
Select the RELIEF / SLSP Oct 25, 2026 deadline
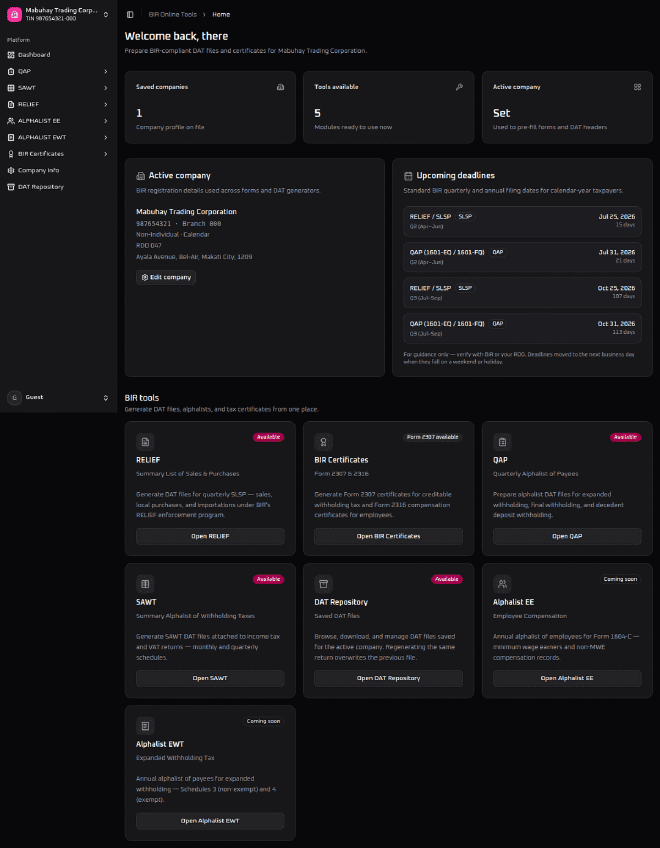point(522,293)
